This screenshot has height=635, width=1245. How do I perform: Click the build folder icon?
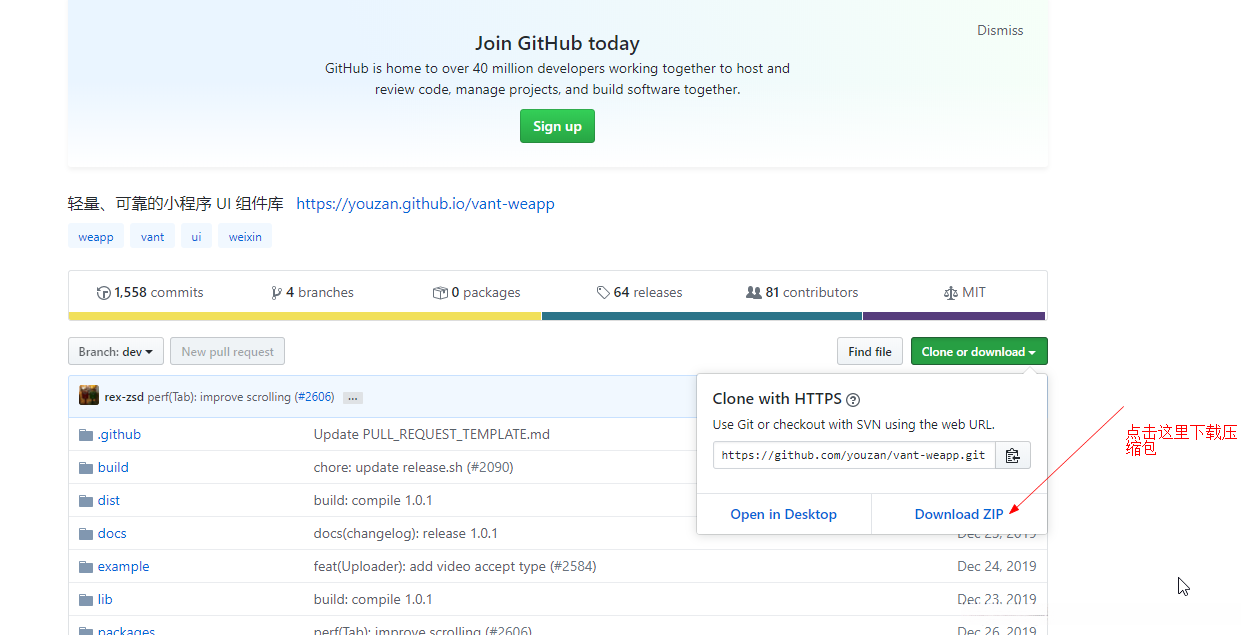point(86,468)
